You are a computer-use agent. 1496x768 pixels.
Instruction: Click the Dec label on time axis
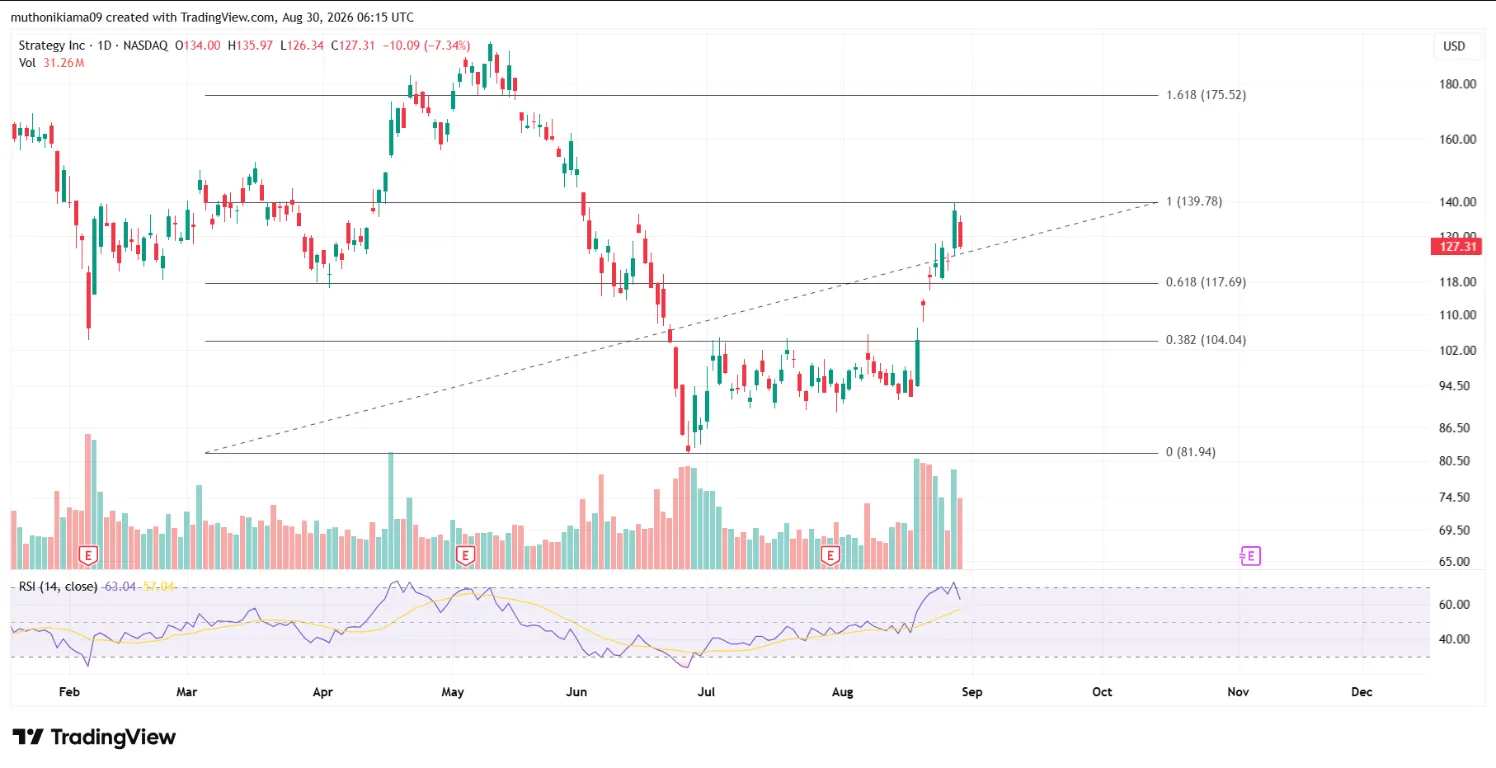tap(1361, 692)
